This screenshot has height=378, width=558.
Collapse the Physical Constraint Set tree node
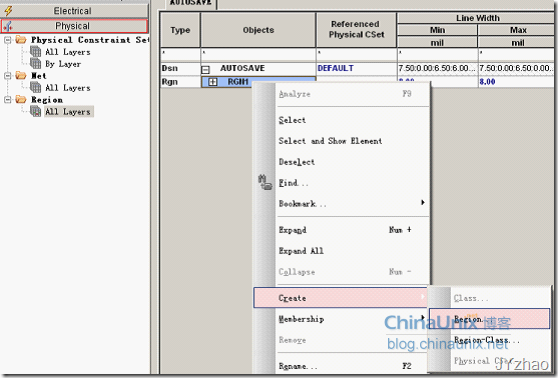(7, 40)
